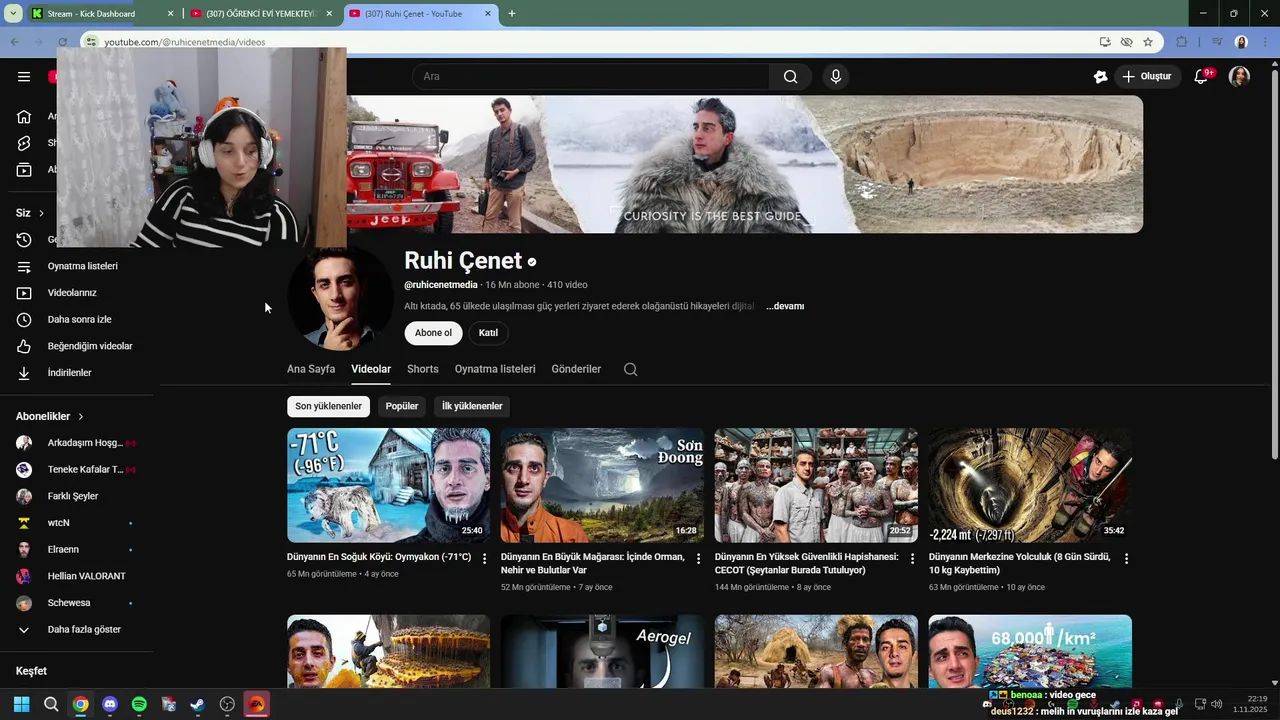This screenshot has height=720, width=1280.
Task: Click the Abone ol subscribe button
Action: pos(433,333)
